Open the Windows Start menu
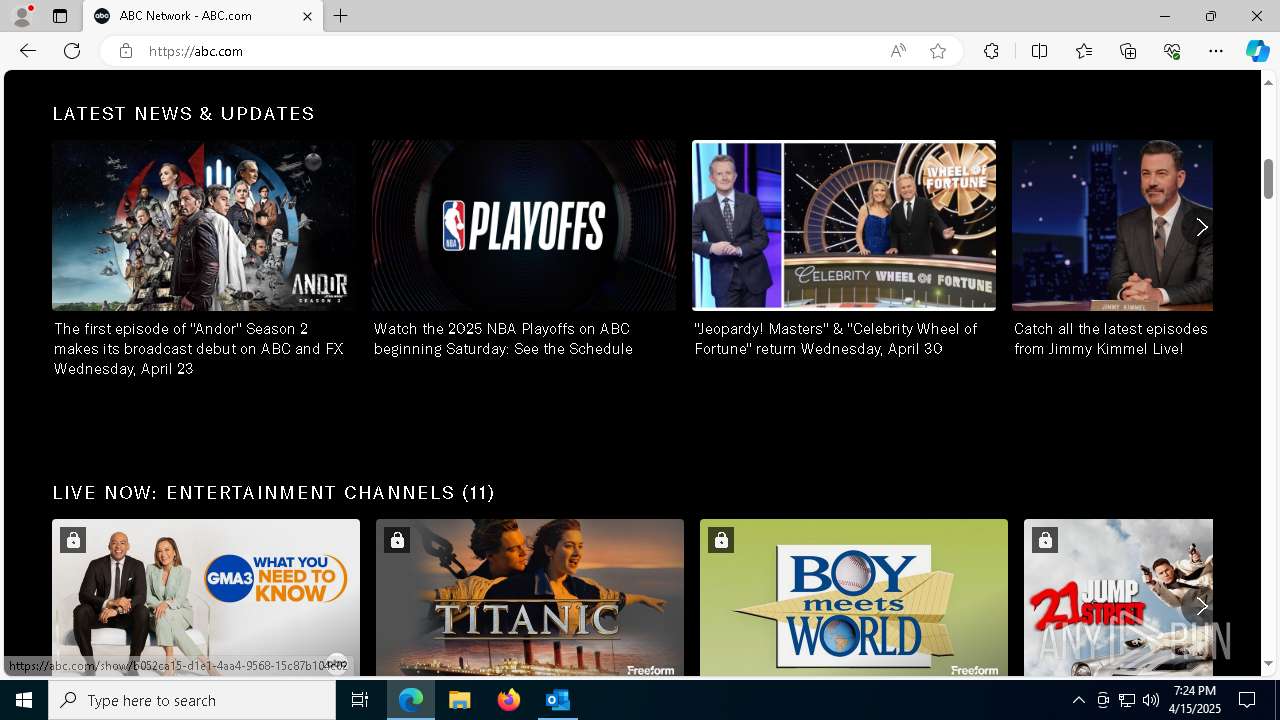 pyautogui.click(x=24, y=700)
